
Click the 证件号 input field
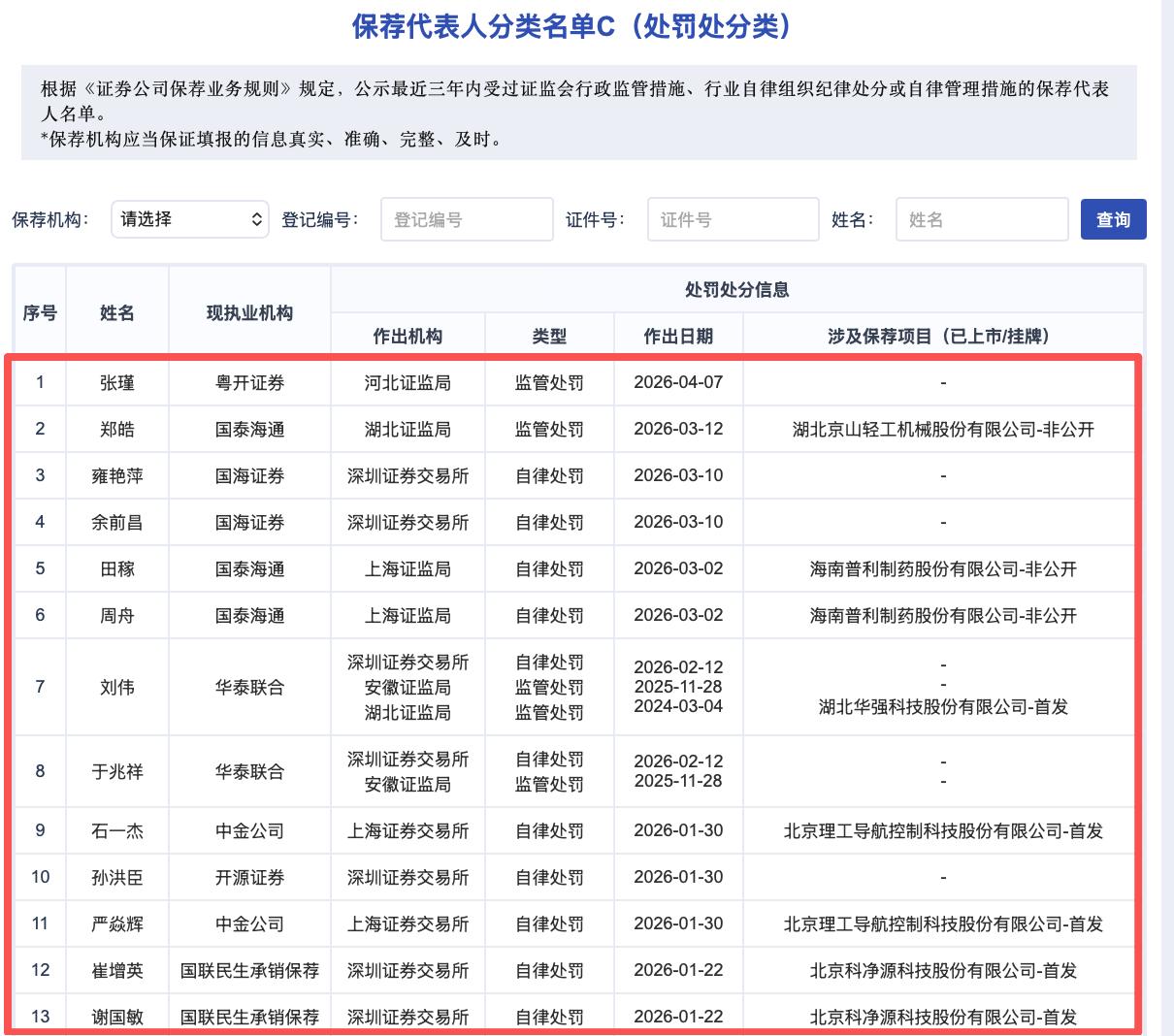pos(733,219)
